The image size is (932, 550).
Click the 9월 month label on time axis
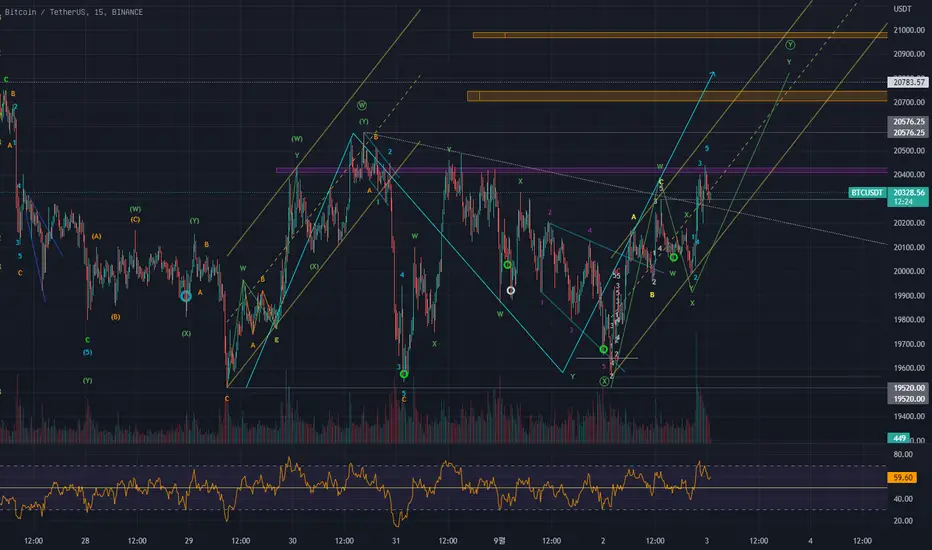(500, 540)
